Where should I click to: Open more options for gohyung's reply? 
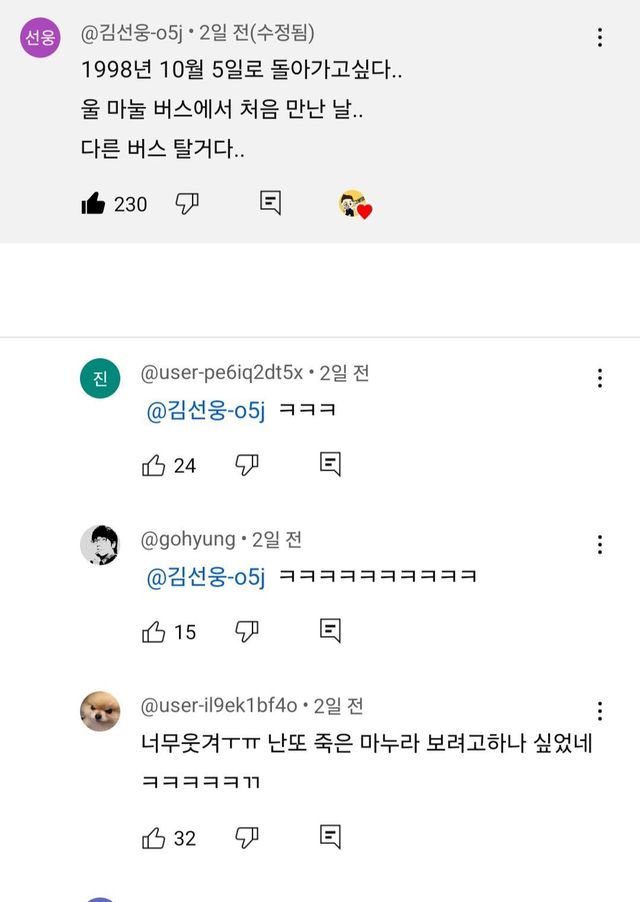tap(600, 545)
